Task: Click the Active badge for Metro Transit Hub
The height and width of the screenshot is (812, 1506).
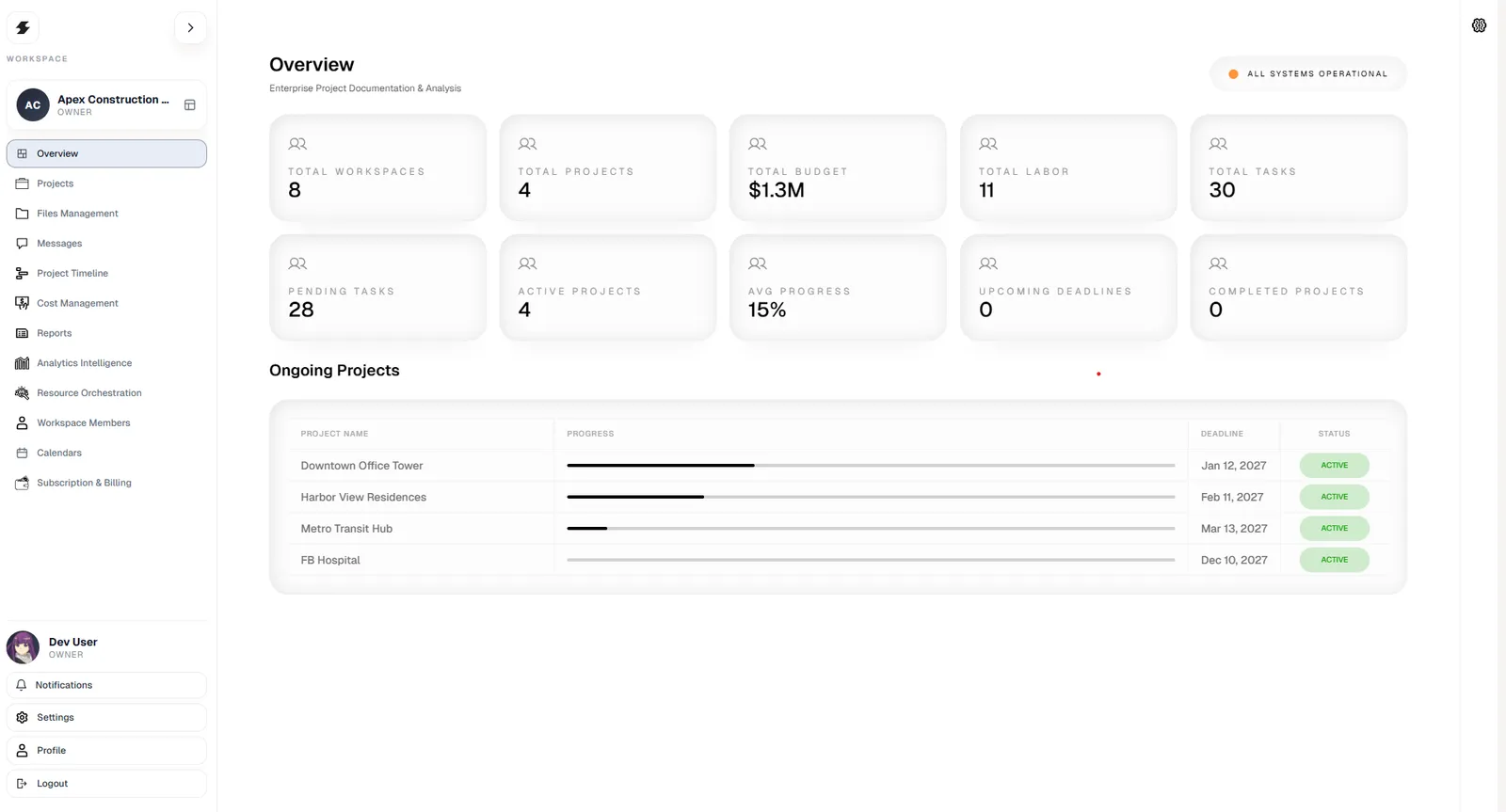Action: tap(1334, 528)
